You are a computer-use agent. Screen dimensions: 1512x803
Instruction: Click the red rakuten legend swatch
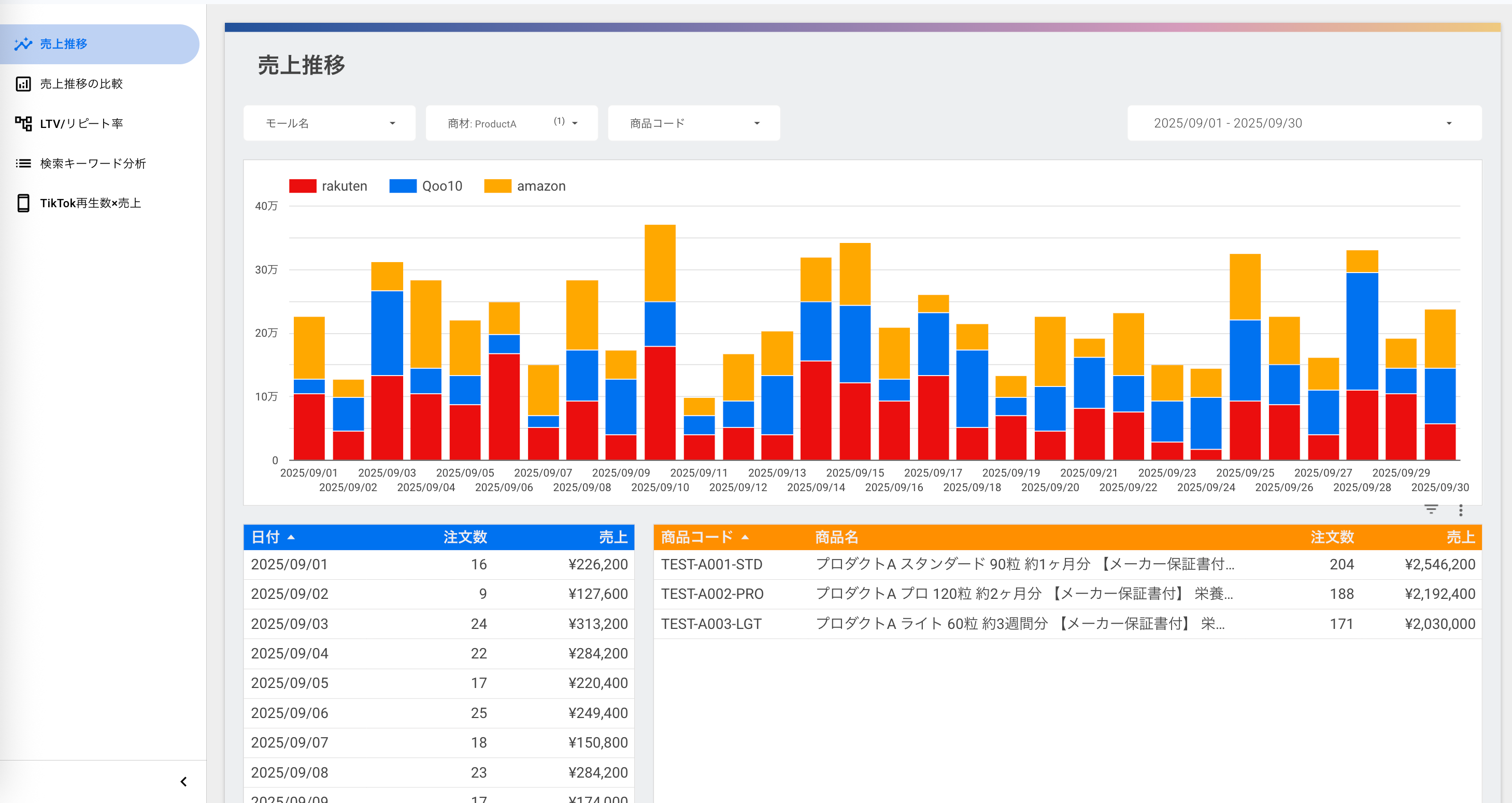click(302, 186)
